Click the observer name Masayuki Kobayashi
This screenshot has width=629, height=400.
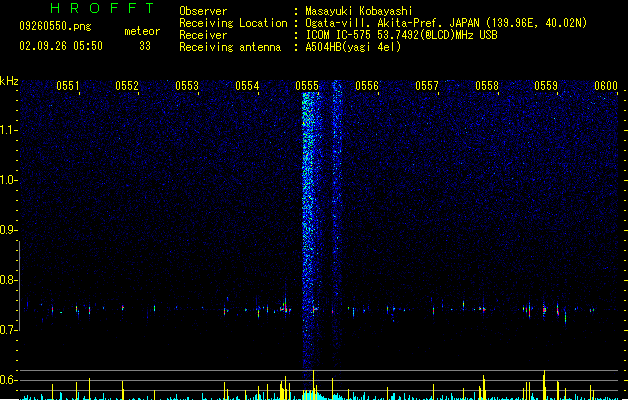point(359,11)
